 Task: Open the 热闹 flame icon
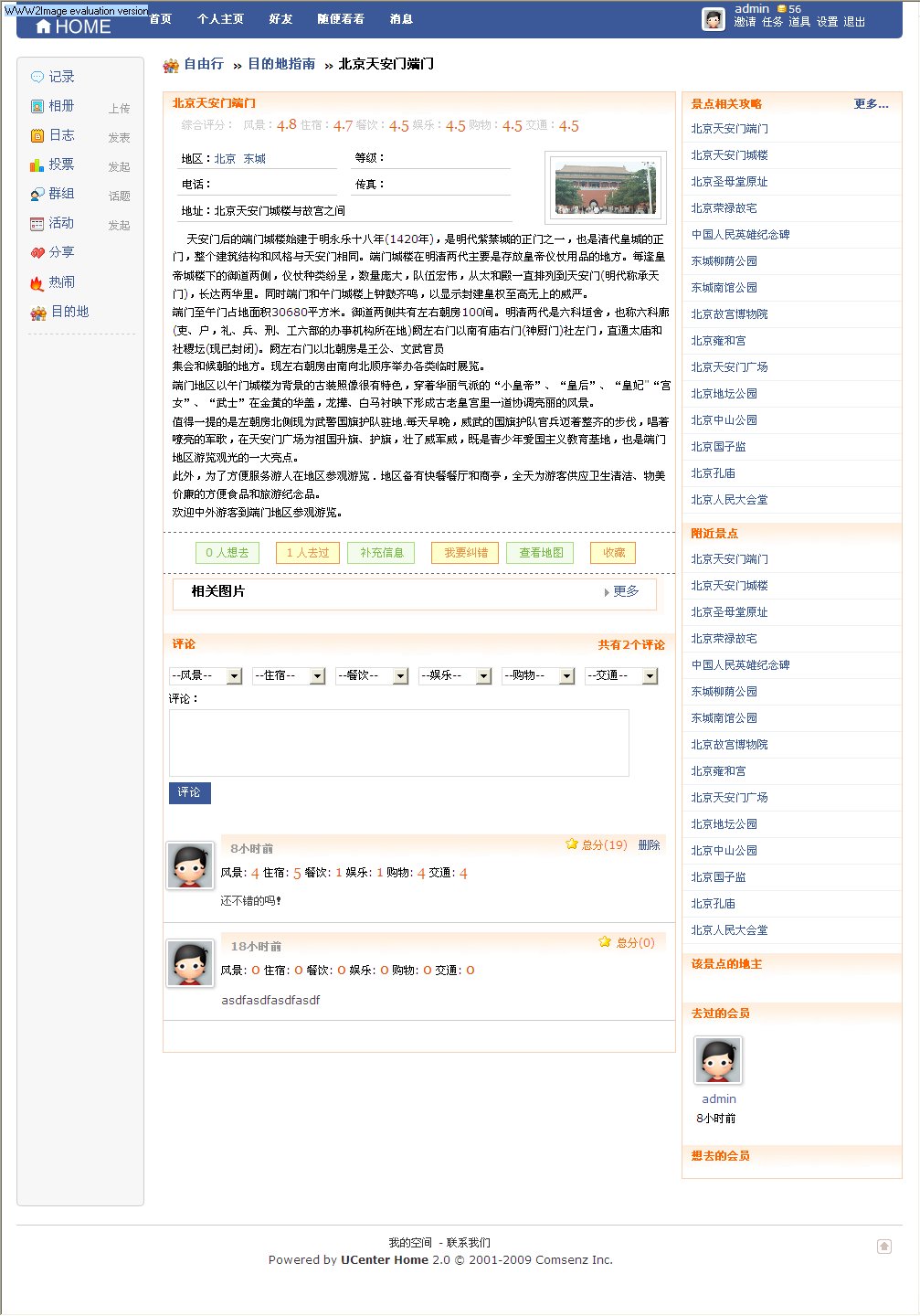pos(37,282)
